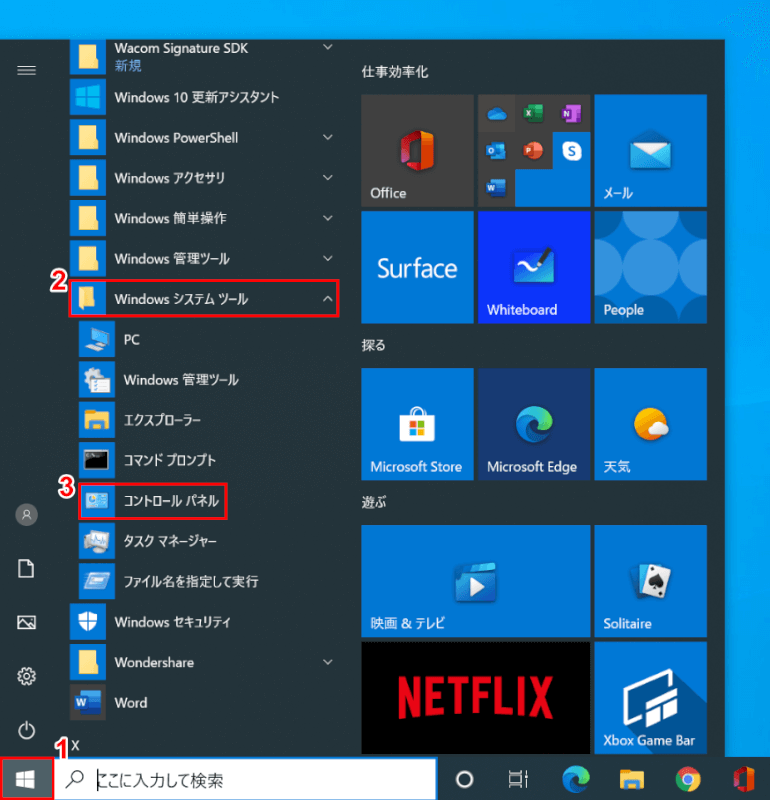Click the 遊ぶ group header
The width and height of the screenshot is (770, 800).
tap(374, 503)
